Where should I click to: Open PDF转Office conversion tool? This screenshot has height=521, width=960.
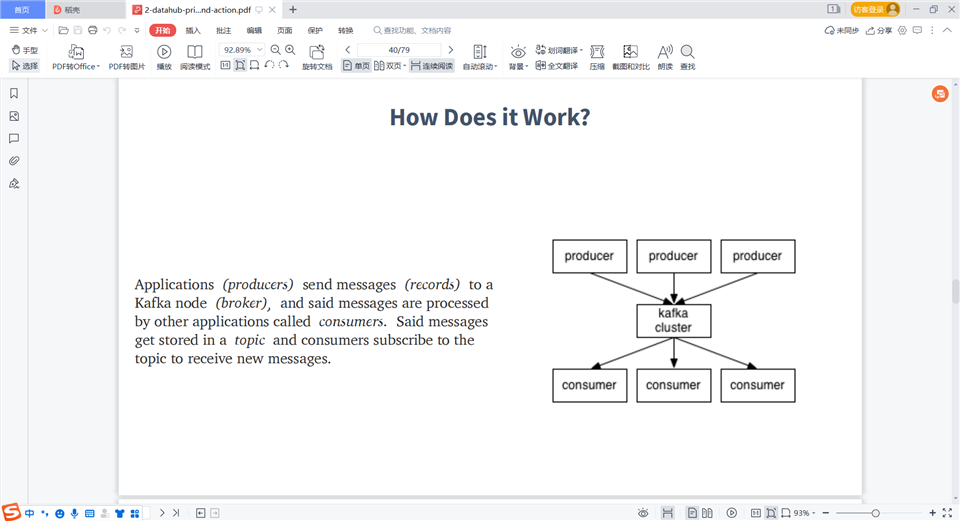[76, 58]
